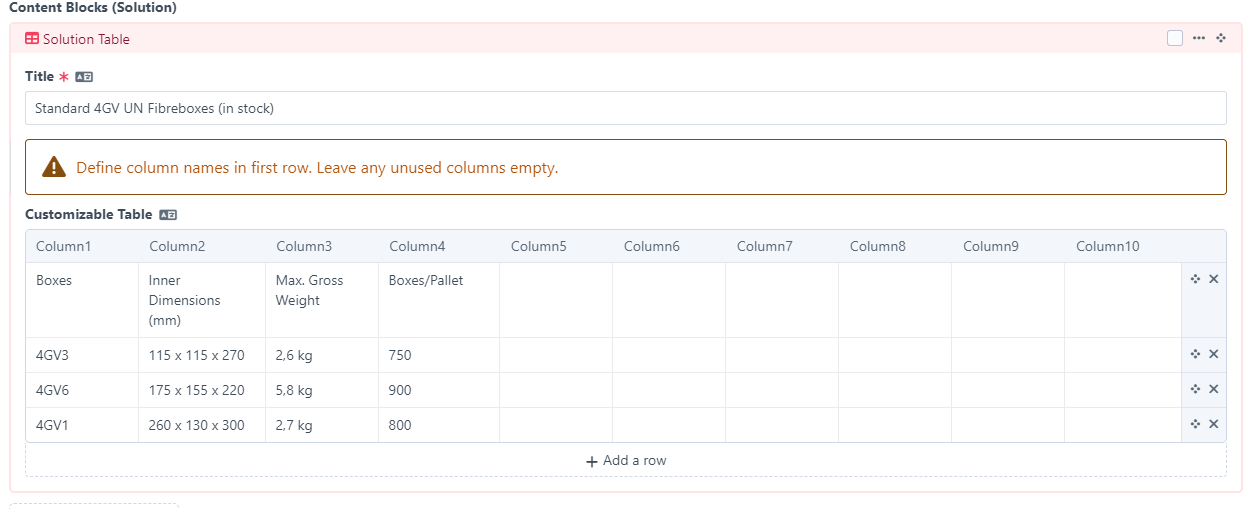Image resolution: width=1257 pixels, height=509 pixels.
Task: Open the Solution Table block options menu
Action: 1199,38
